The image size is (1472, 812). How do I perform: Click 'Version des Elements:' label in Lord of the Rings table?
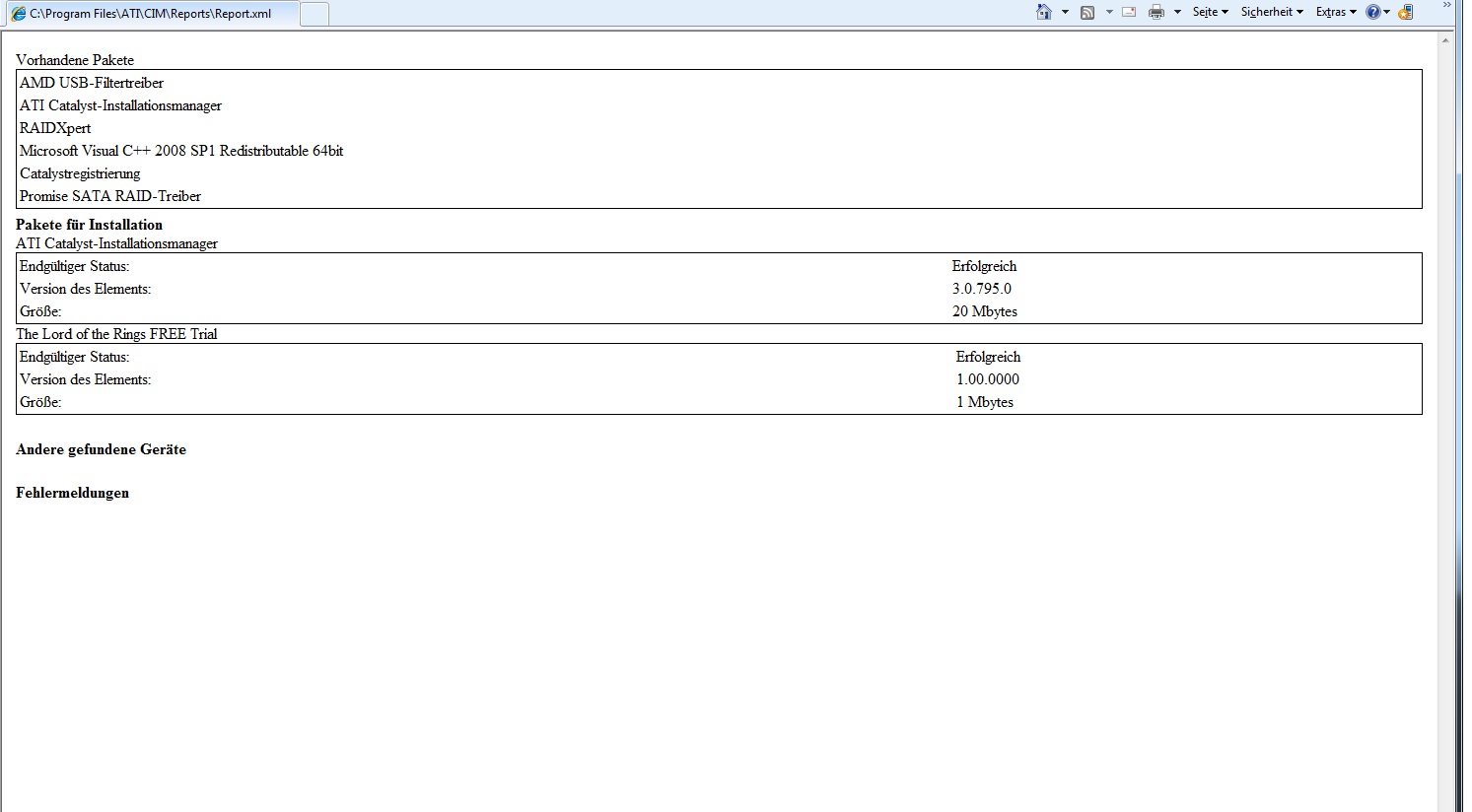86,379
